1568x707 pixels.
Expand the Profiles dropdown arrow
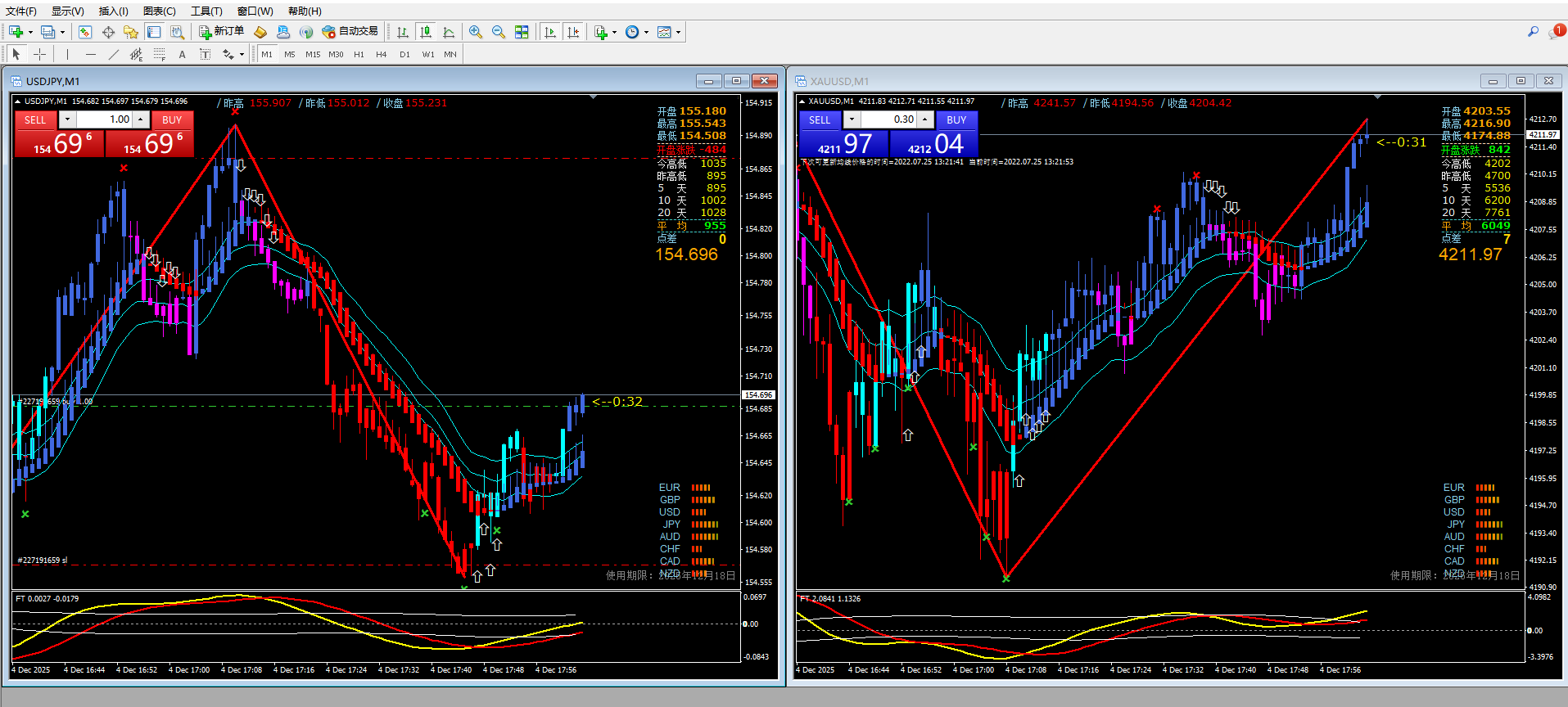62,33
